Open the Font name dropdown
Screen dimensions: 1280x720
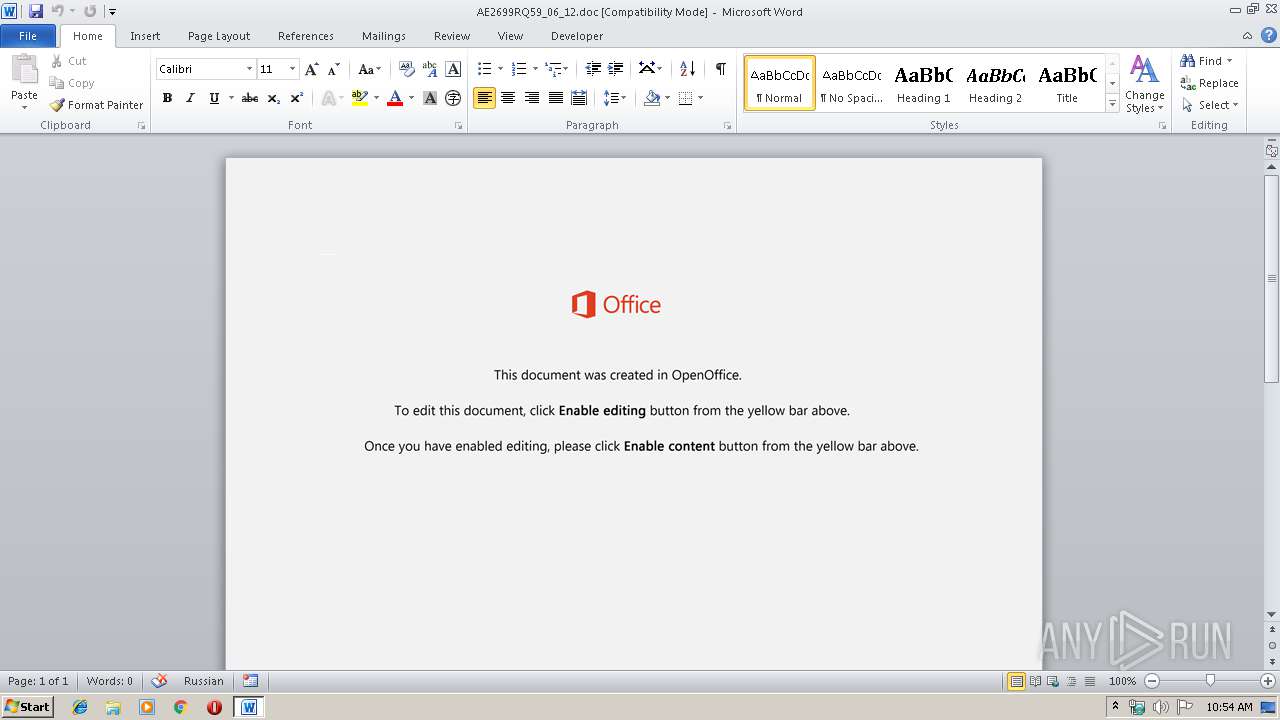coord(249,69)
